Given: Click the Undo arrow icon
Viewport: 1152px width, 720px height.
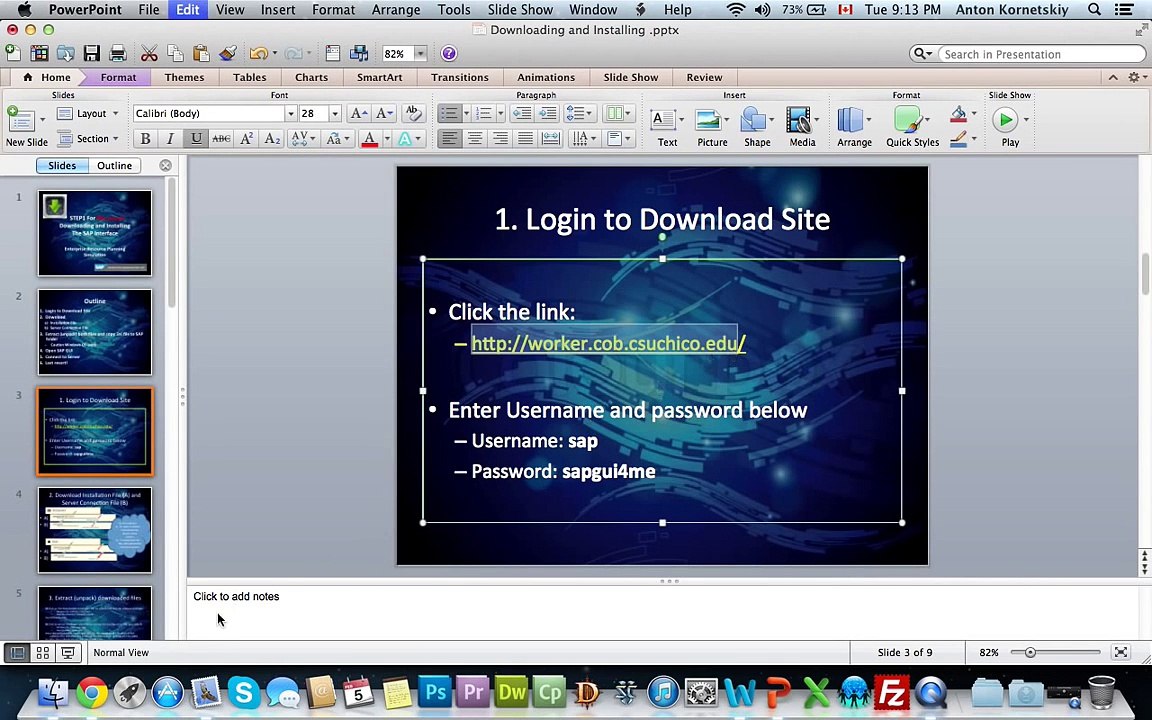Looking at the screenshot, I should (258, 53).
